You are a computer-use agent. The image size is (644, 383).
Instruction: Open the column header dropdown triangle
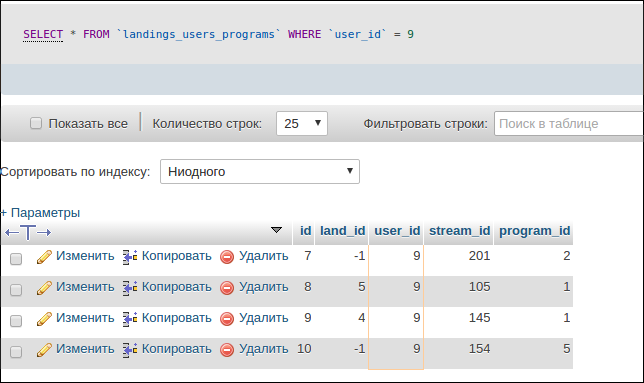[276, 230]
